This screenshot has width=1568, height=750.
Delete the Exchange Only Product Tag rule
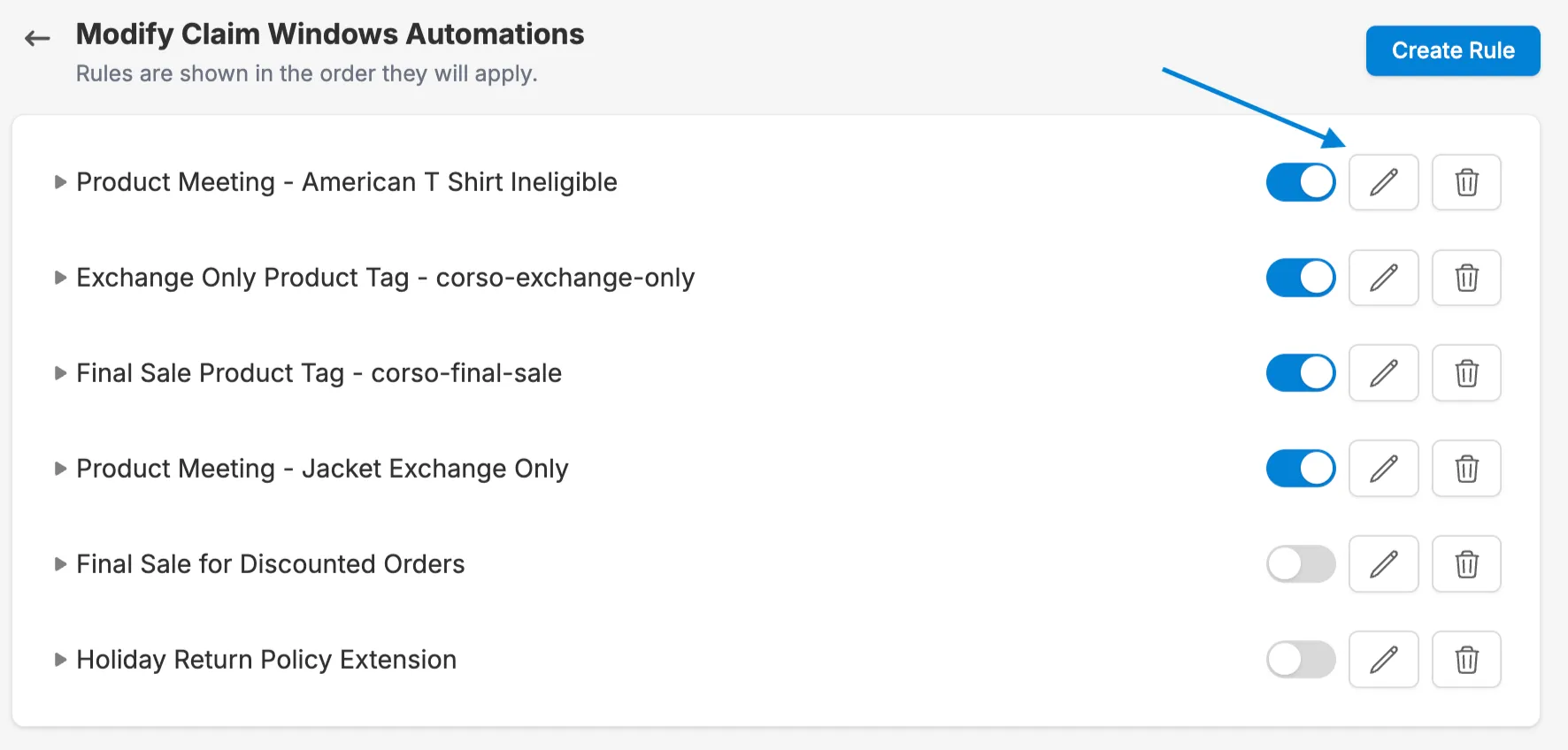pyautogui.click(x=1465, y=277)
